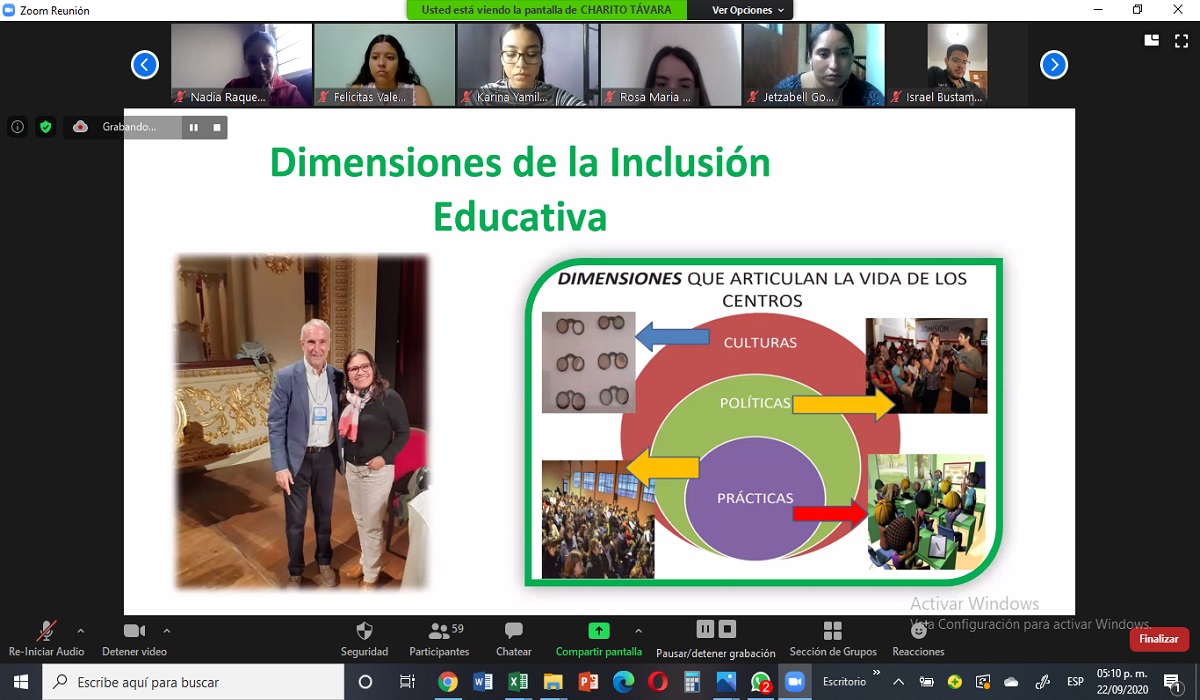Image resolution: width=1200 pixels, height=700 pixels.
Task: Toggle camera with Detener video
Action: (134, 639)
